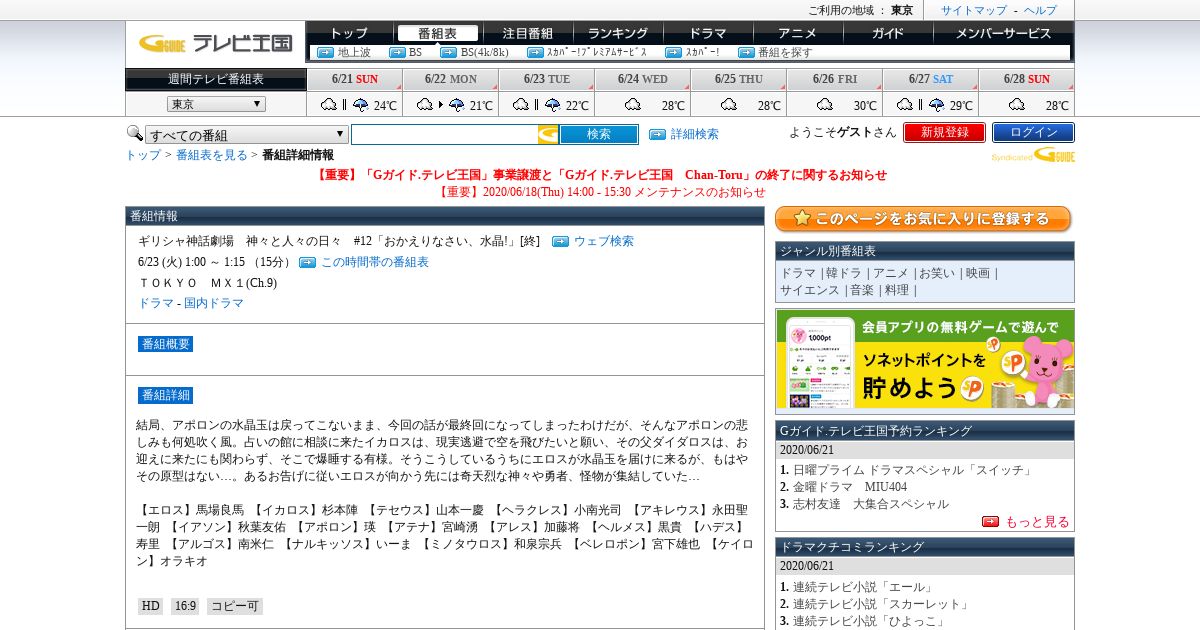
Task: Select the 6/22 MON date column
Action: point(451,79)
